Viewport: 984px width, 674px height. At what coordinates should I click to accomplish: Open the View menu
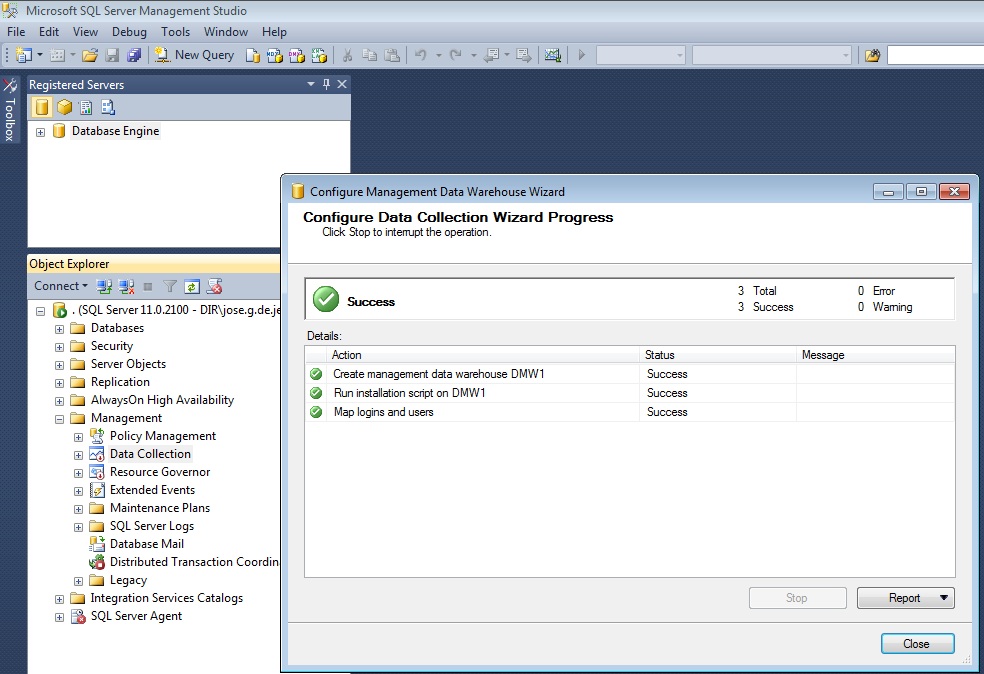click(85, 32)
